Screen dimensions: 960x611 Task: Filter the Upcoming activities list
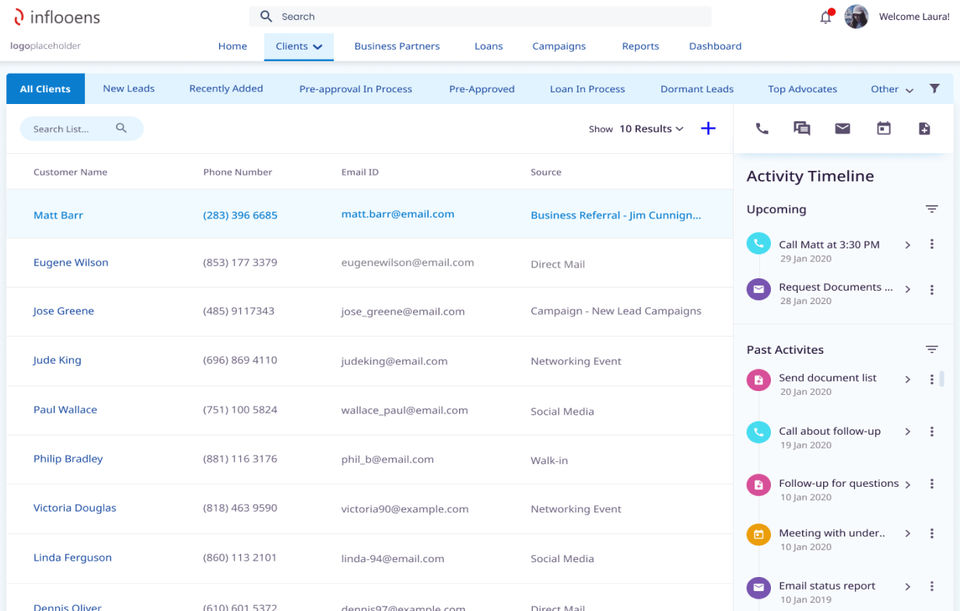coord(931,209)
